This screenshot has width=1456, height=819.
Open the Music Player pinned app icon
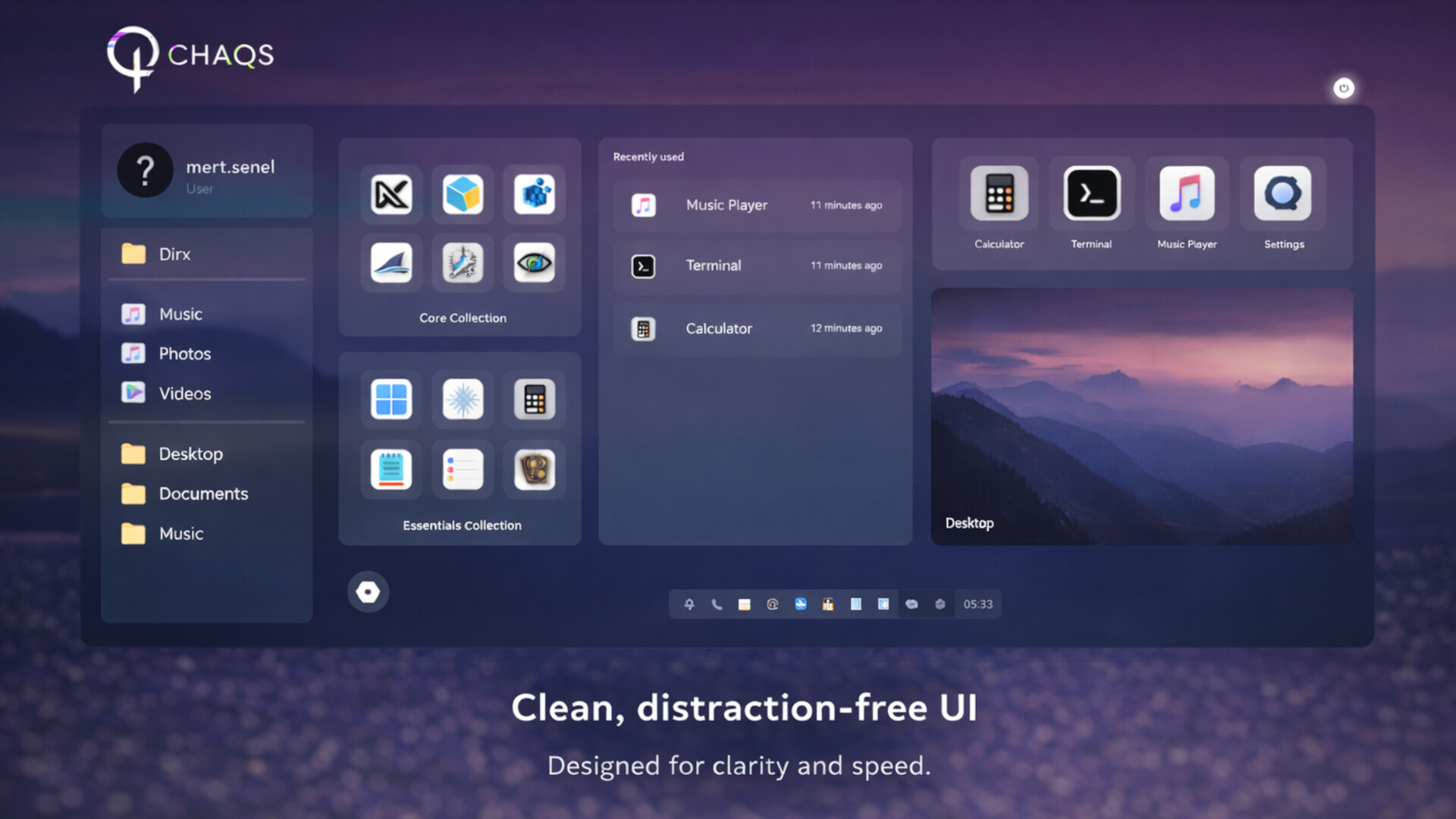coord(1186,195)
